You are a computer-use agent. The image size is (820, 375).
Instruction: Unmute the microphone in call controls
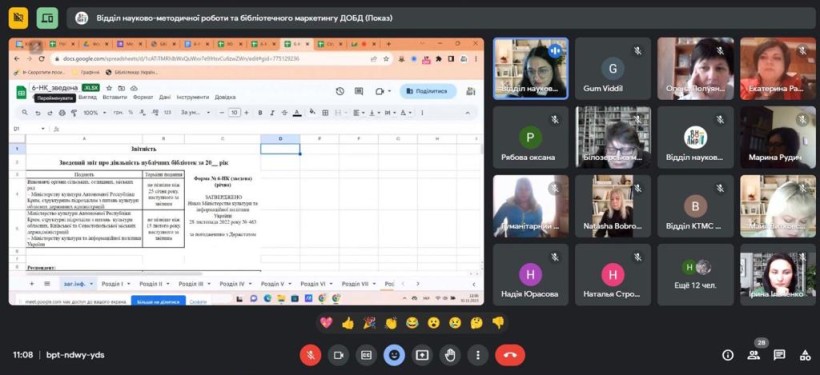pyautogui.click(x=310, y=355)
